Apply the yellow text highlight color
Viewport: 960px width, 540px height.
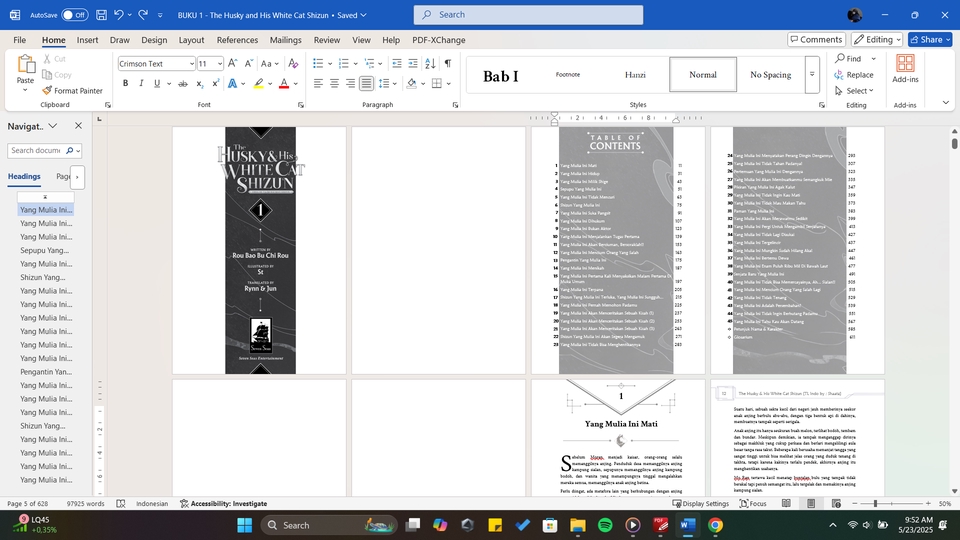tap(258, 83)
